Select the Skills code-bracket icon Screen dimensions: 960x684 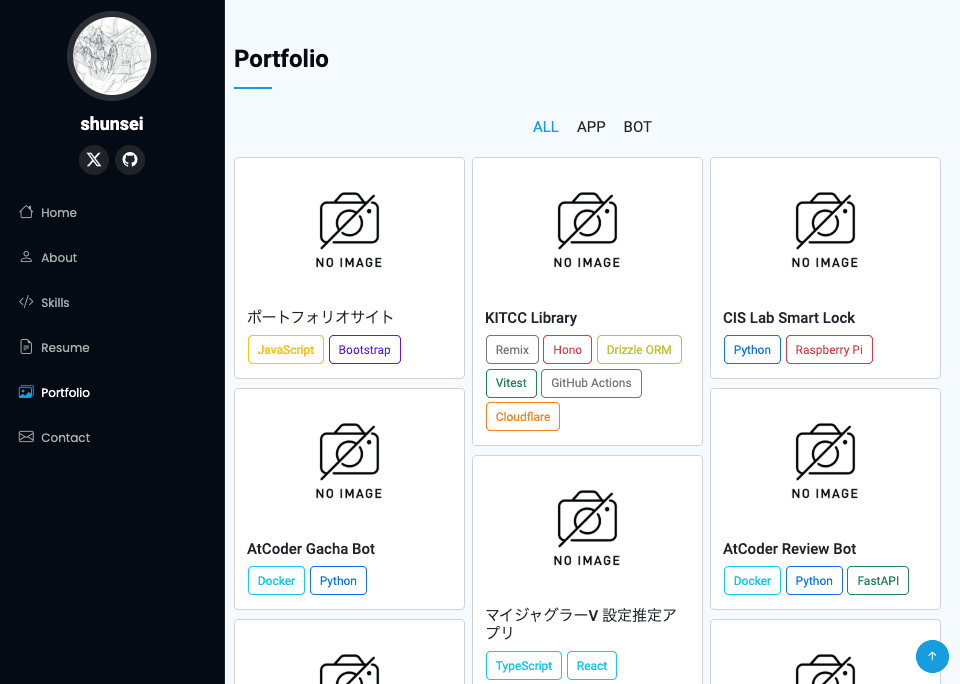point(26,302)
